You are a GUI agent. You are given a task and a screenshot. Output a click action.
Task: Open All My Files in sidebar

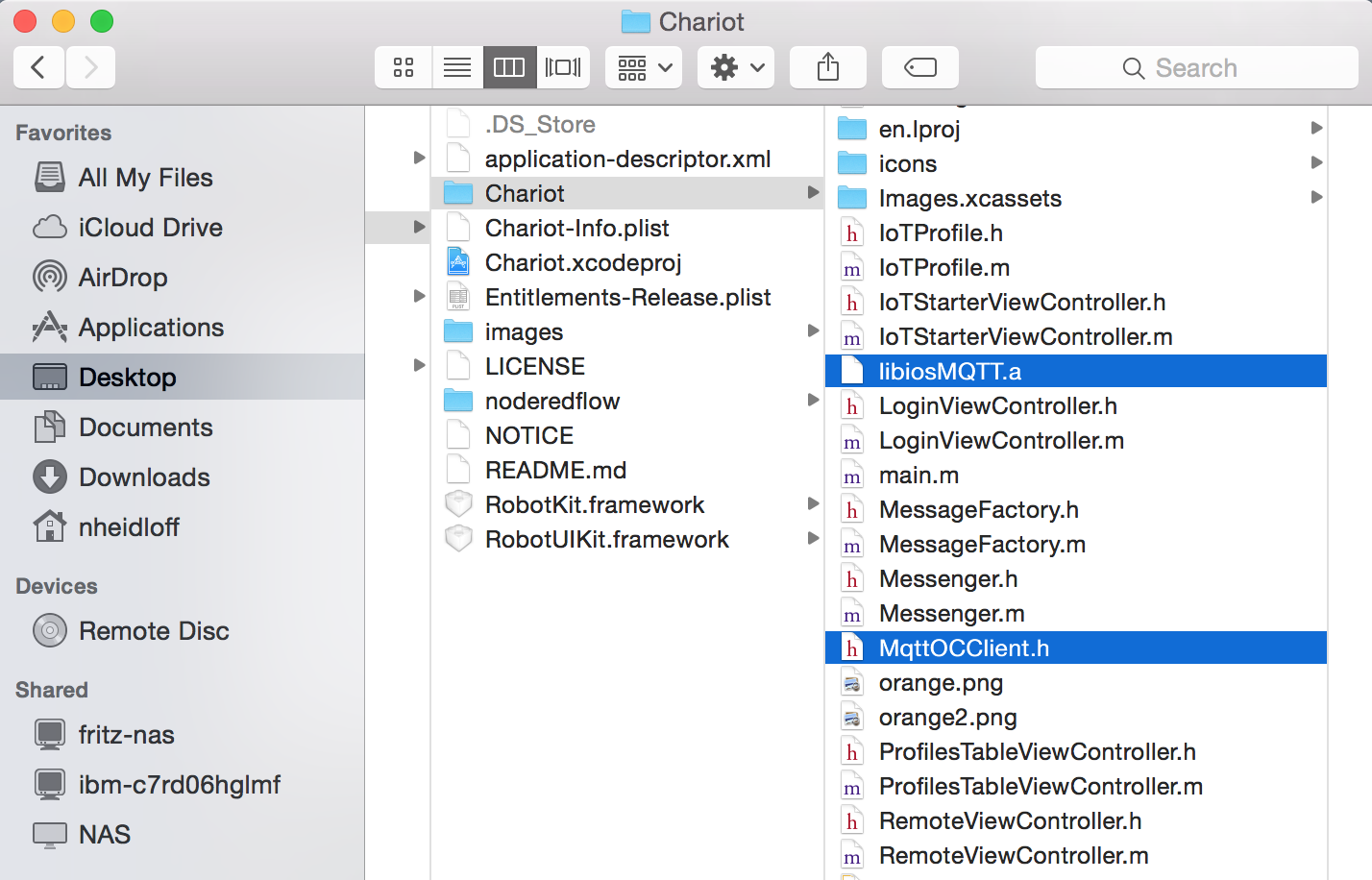point(183,178)
